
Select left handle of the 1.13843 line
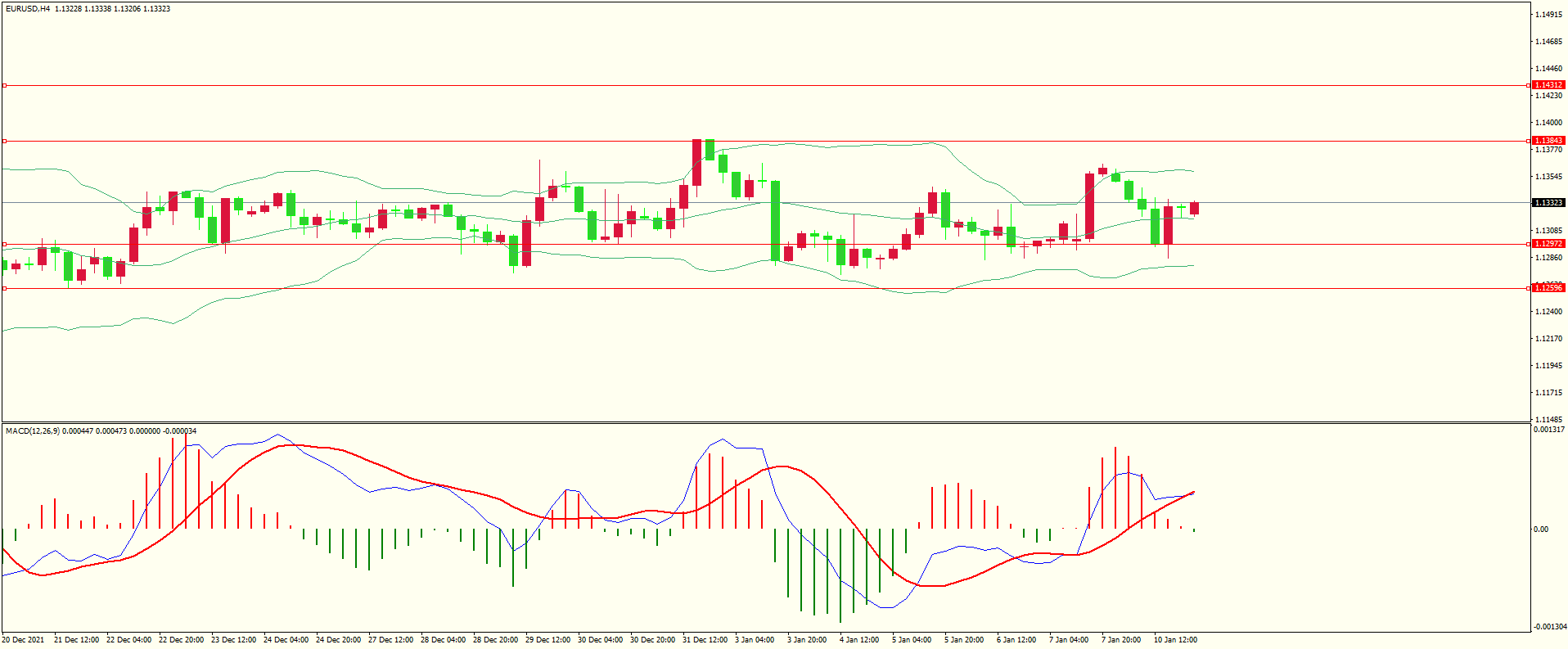[x=4, y=141]
